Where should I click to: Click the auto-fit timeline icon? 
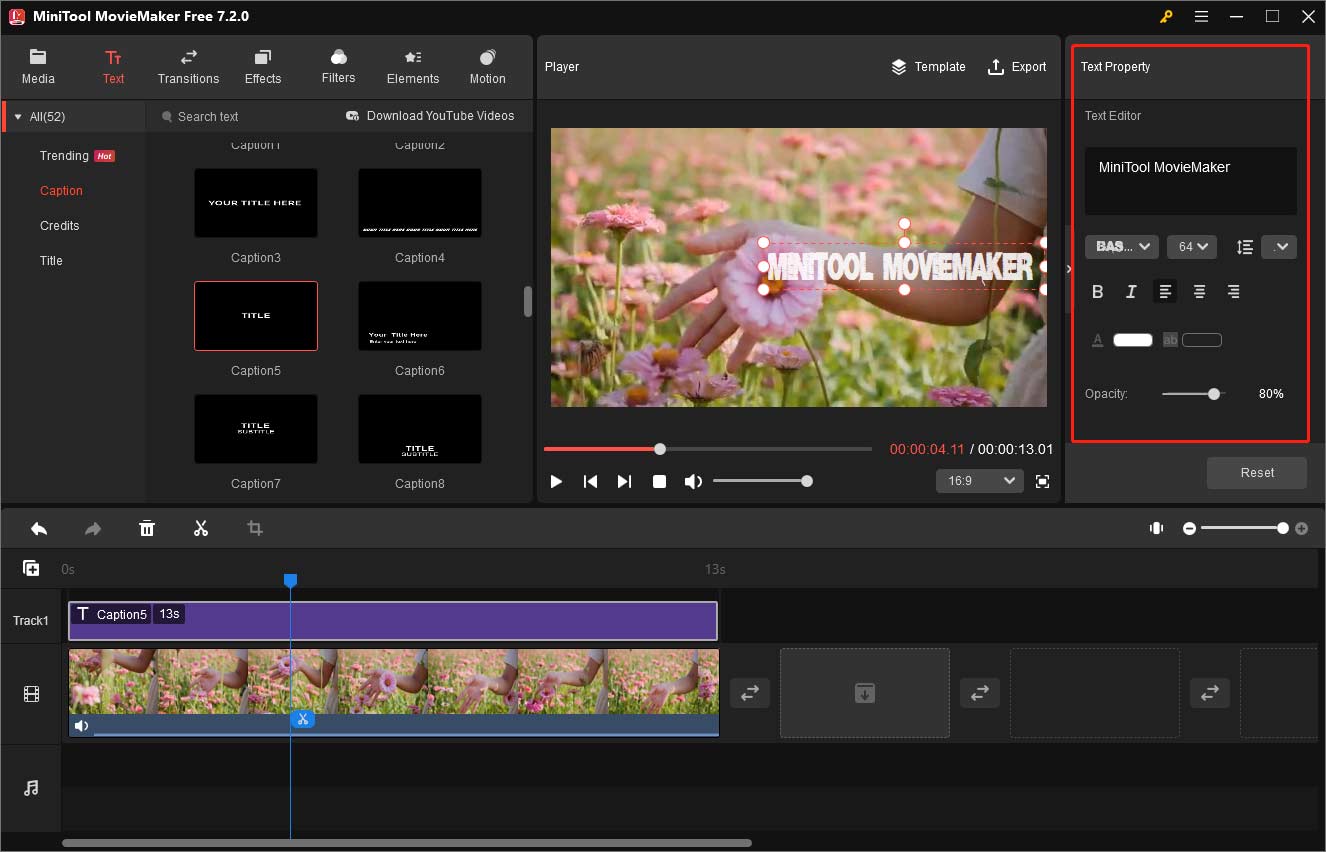pos(1157,528)
